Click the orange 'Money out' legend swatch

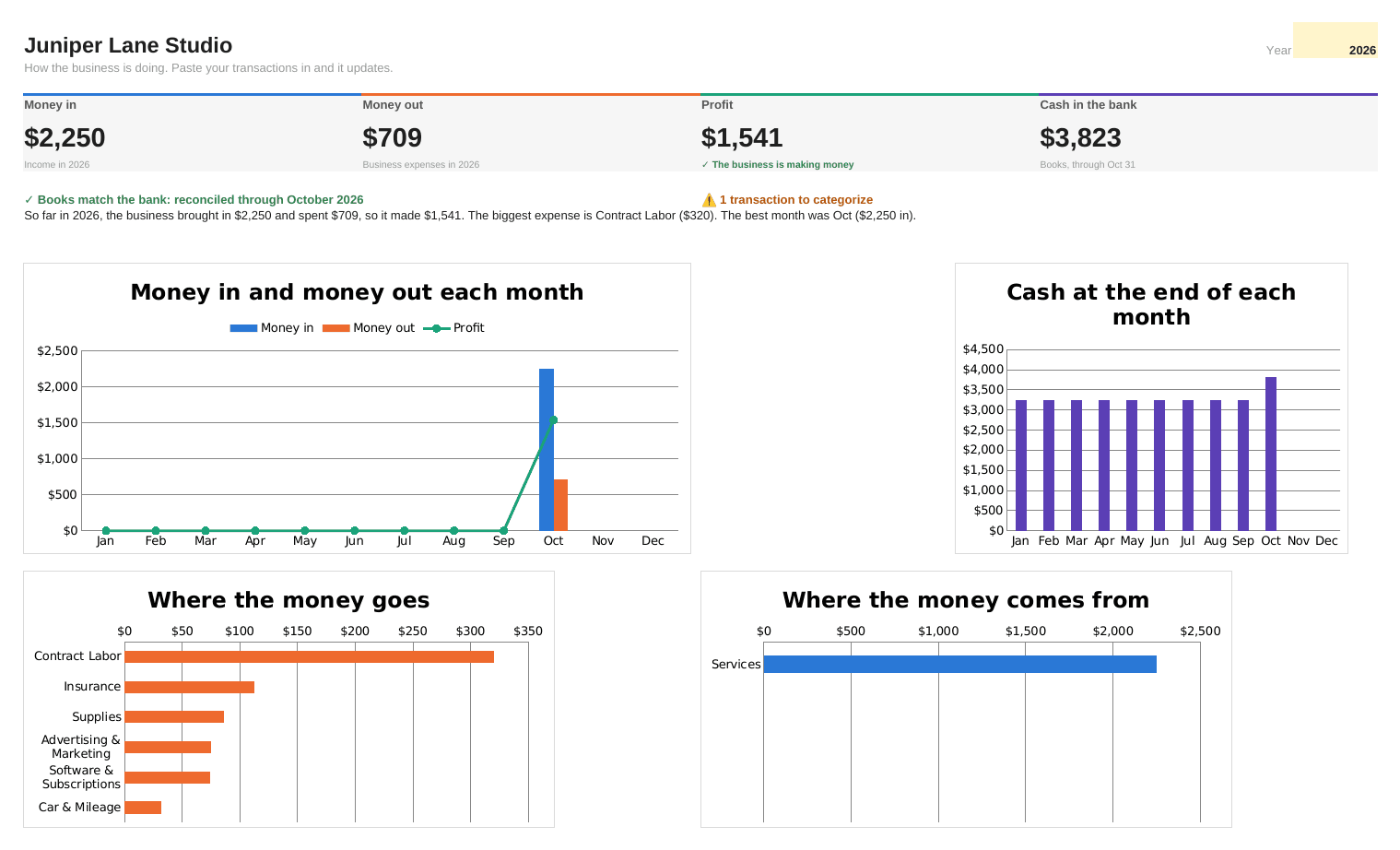[336, 328]
